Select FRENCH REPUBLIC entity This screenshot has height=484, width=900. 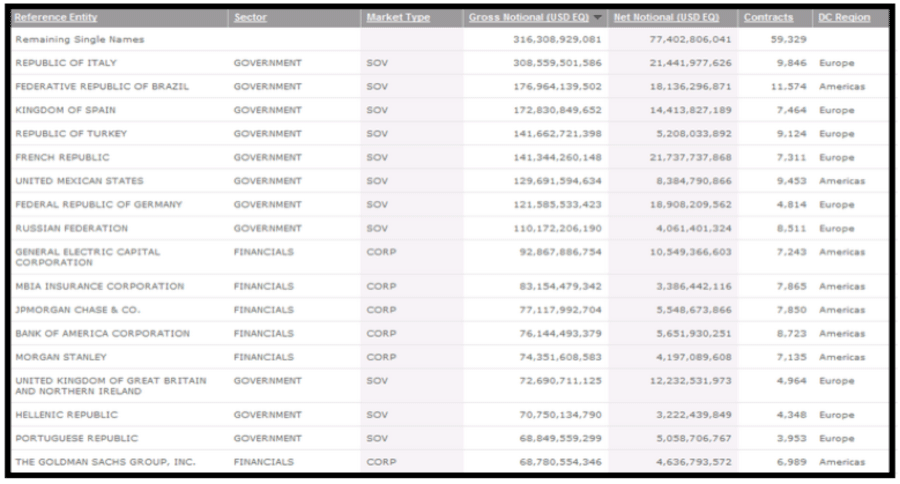coord(62,157)
